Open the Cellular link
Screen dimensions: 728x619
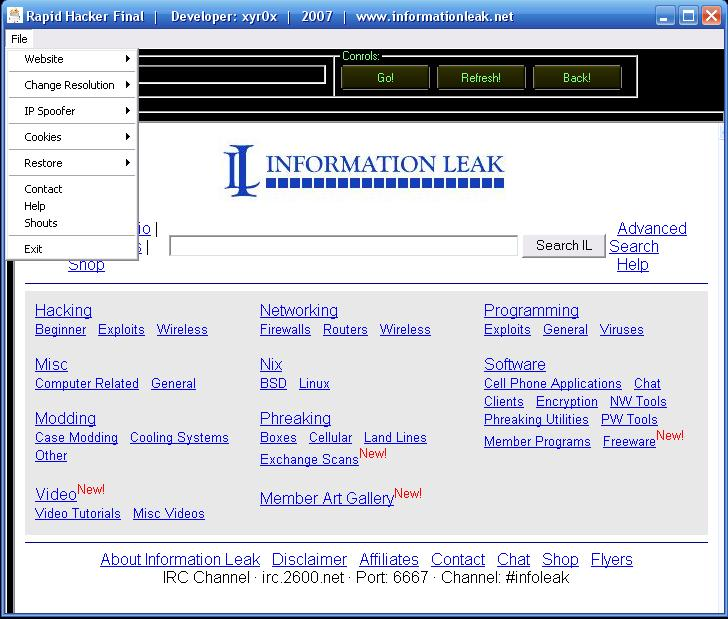coord(331,438)
